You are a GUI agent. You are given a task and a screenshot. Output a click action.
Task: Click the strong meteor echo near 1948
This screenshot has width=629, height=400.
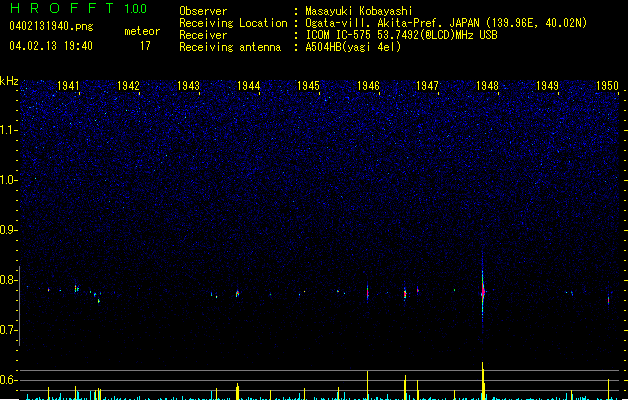[483, 292]
